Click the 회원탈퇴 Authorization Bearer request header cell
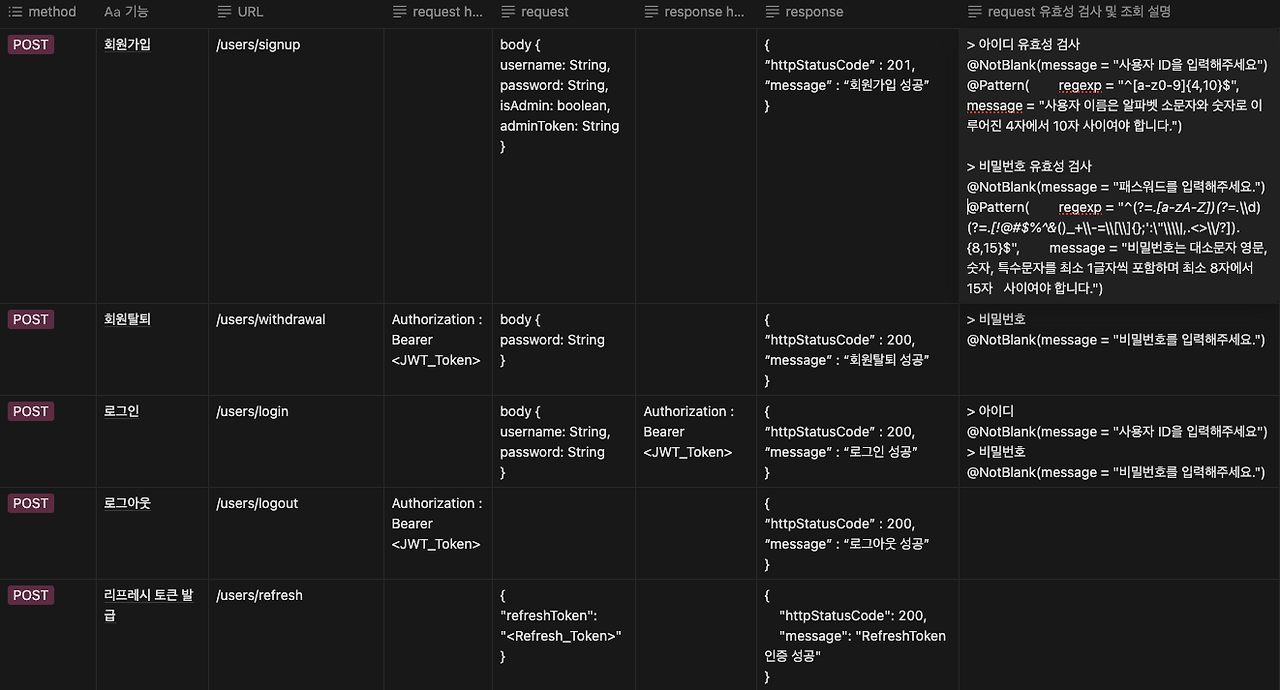This screenshot has width=1280, height=690. [438, 350]
